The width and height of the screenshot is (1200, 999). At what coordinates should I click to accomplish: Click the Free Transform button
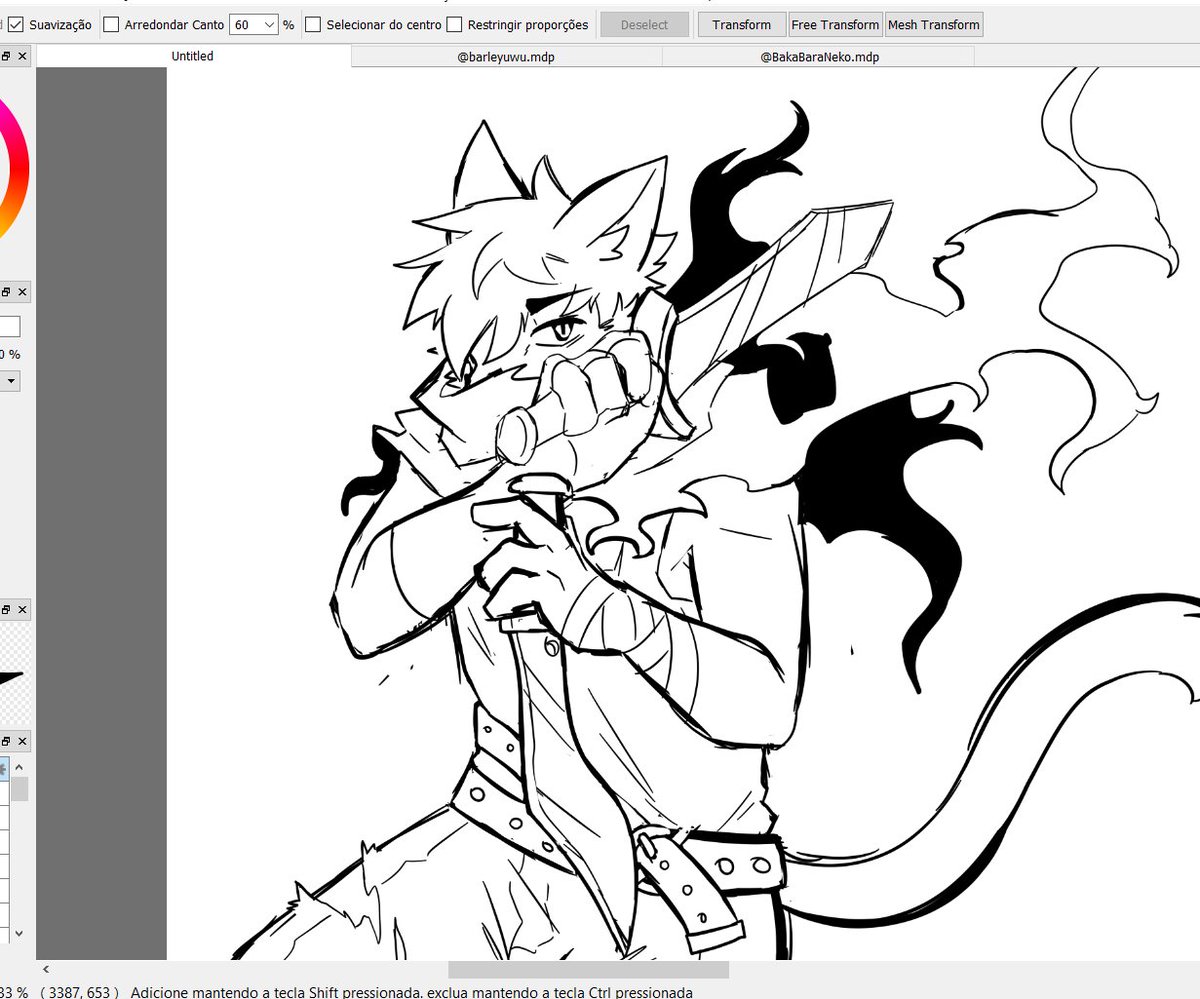click(x=835, y=24)
